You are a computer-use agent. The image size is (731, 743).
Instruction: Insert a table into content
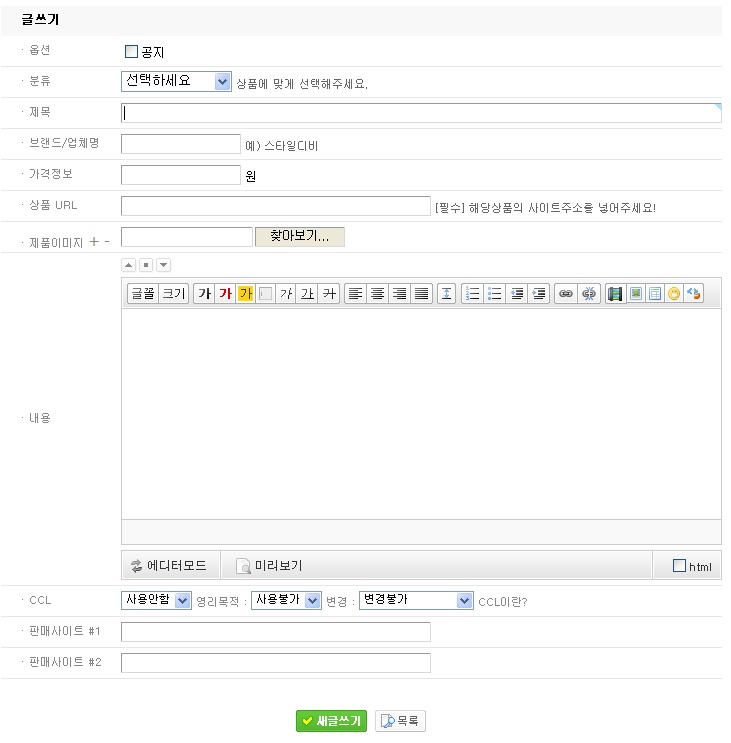[x=654, y=294]
